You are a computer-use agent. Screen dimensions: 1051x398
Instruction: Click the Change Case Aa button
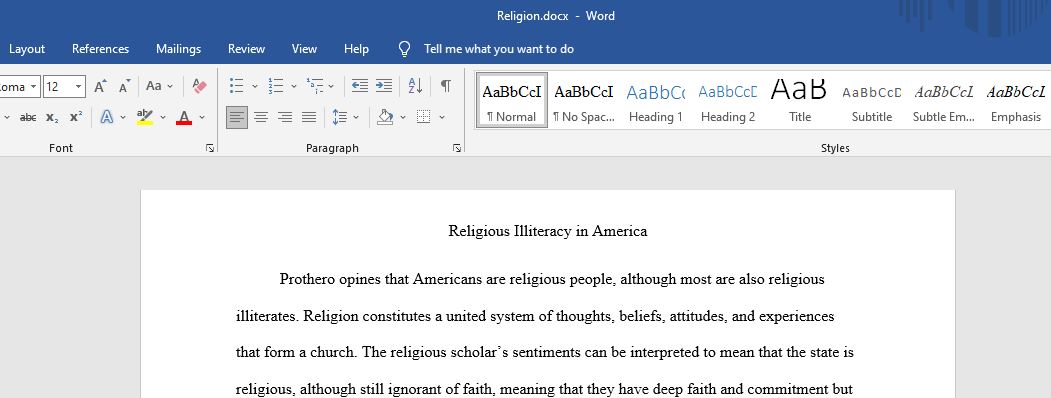(x=153, y=86)
